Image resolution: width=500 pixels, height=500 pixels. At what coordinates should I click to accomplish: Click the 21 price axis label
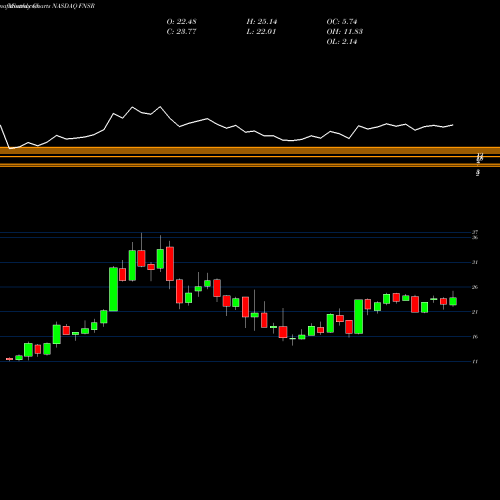pyautogui.click(x=475, y=312)
